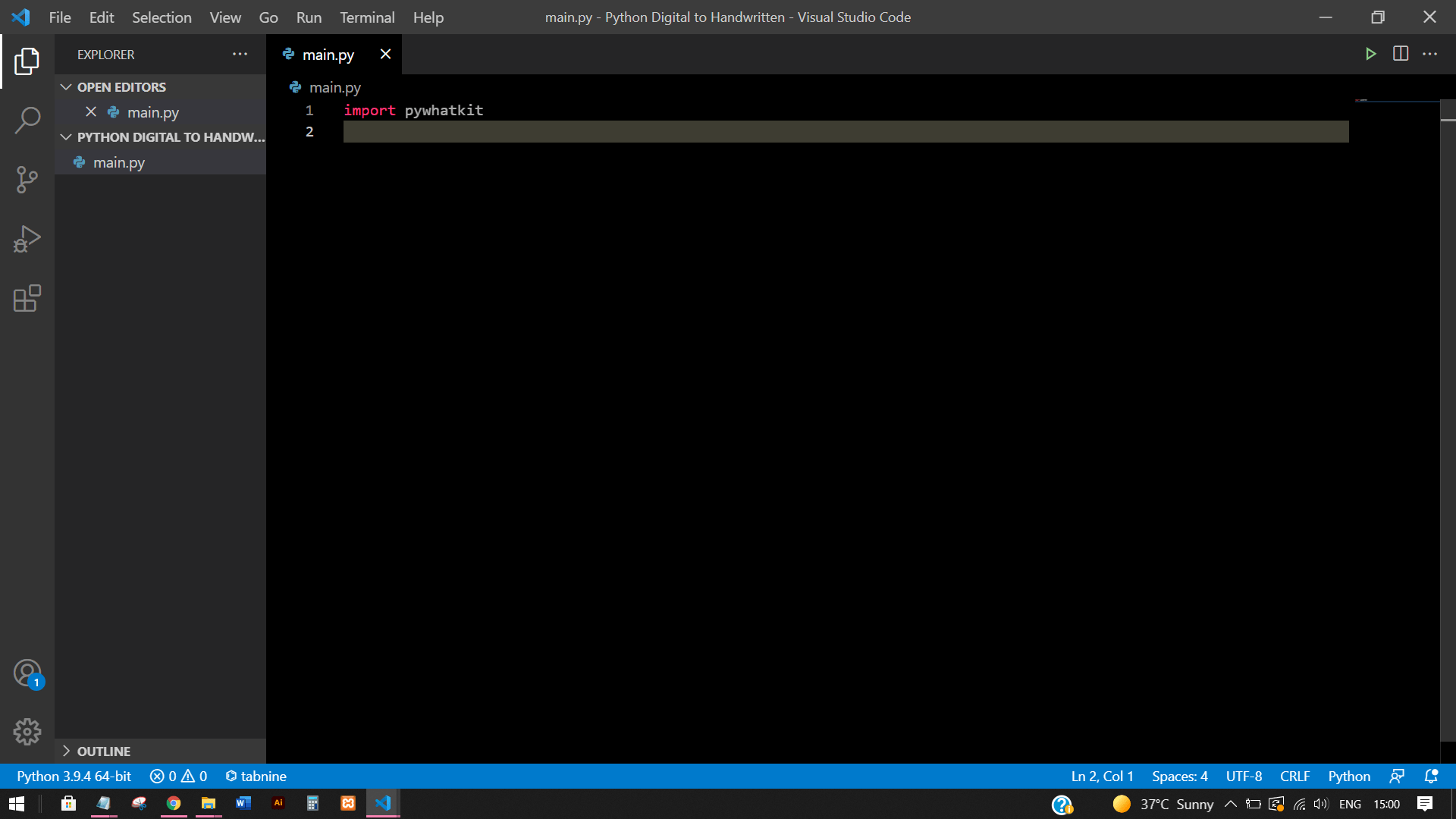Screen dimensions: 1456x819
Task: Open the Selection menu
Action: click(162, 17)
